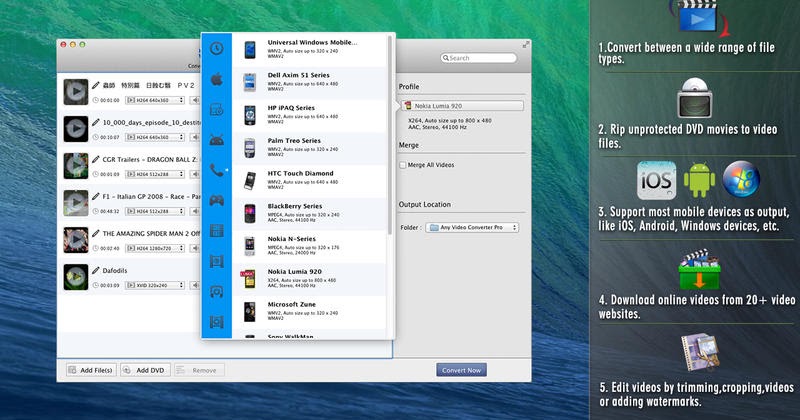Screen dimensions: 800x420
Task: Click the Dafodils file name
Action: pos(115,270)
